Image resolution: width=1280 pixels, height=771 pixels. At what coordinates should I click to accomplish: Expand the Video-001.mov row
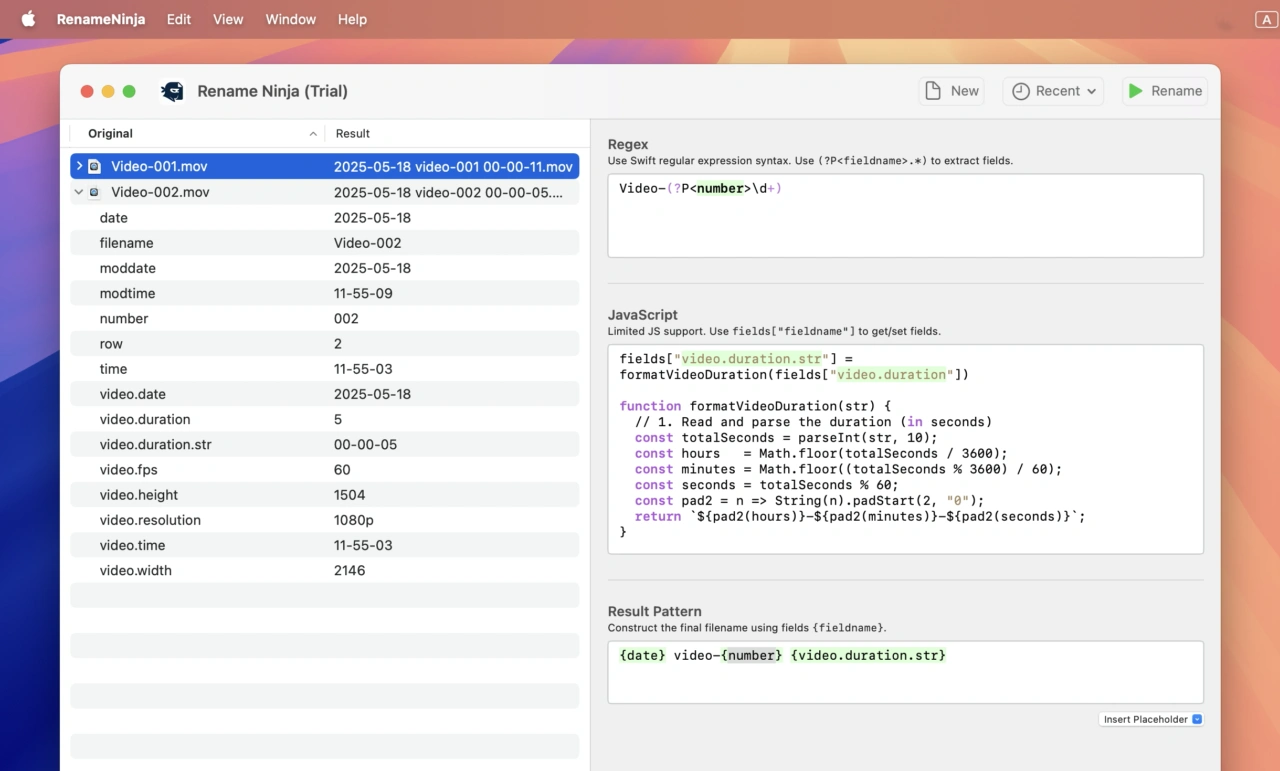pos(79,167)
